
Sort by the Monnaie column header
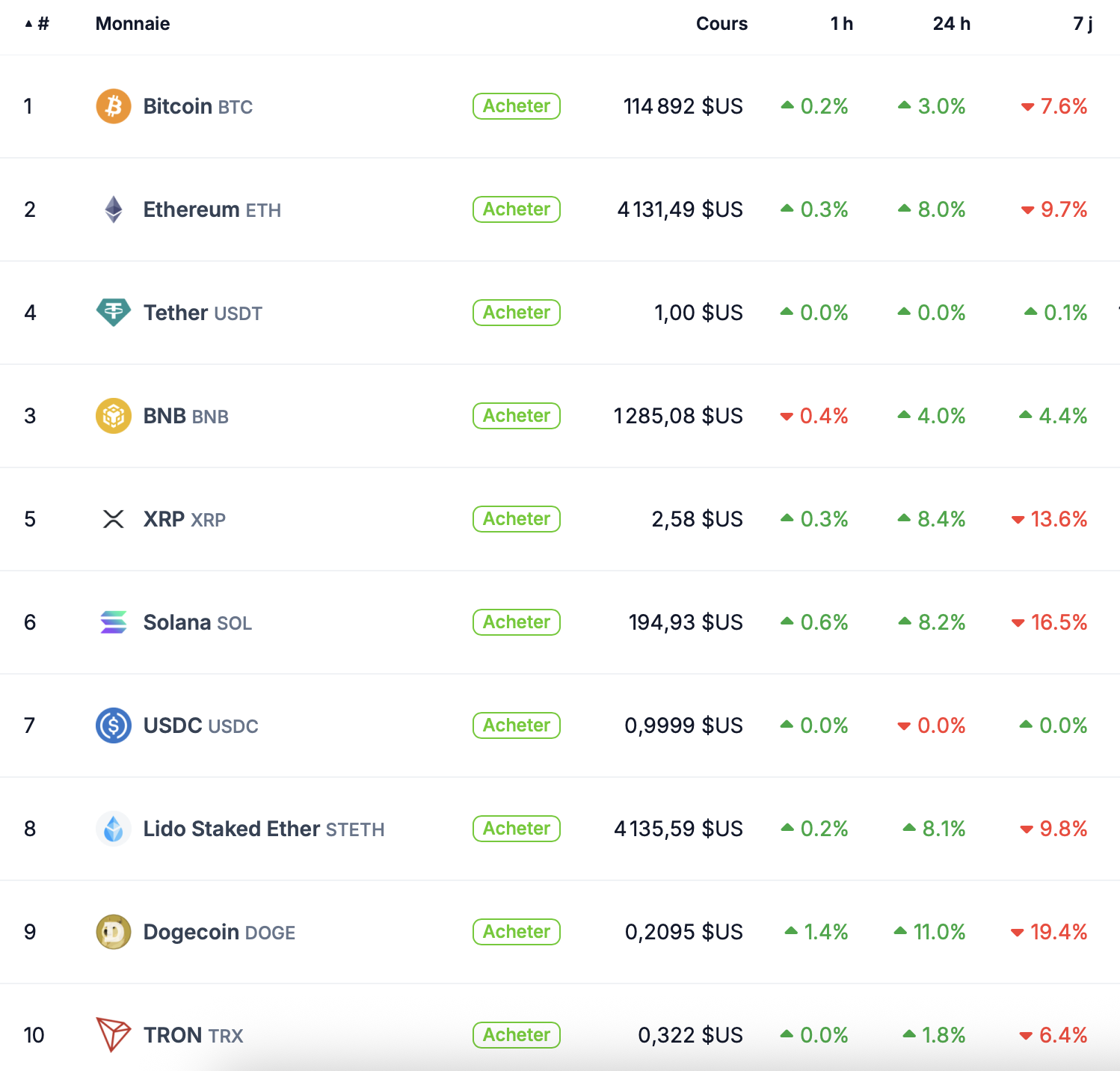click(132, 24)
